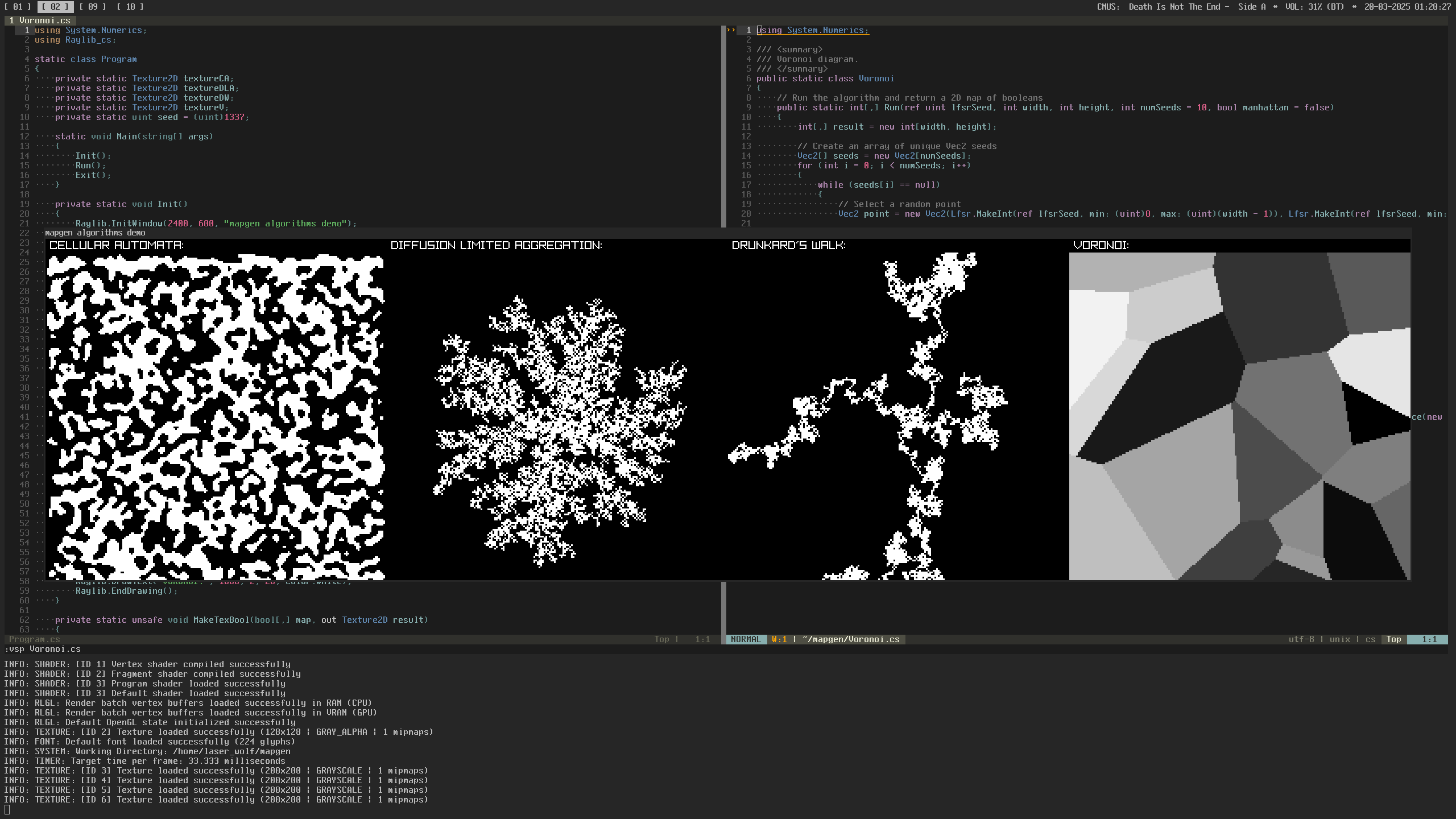Image resolution: width=1456 pixels, height=819 pixels.
Task: Click the VOL: 31% (BT) indicator
Action: [x=1314, y=7]
